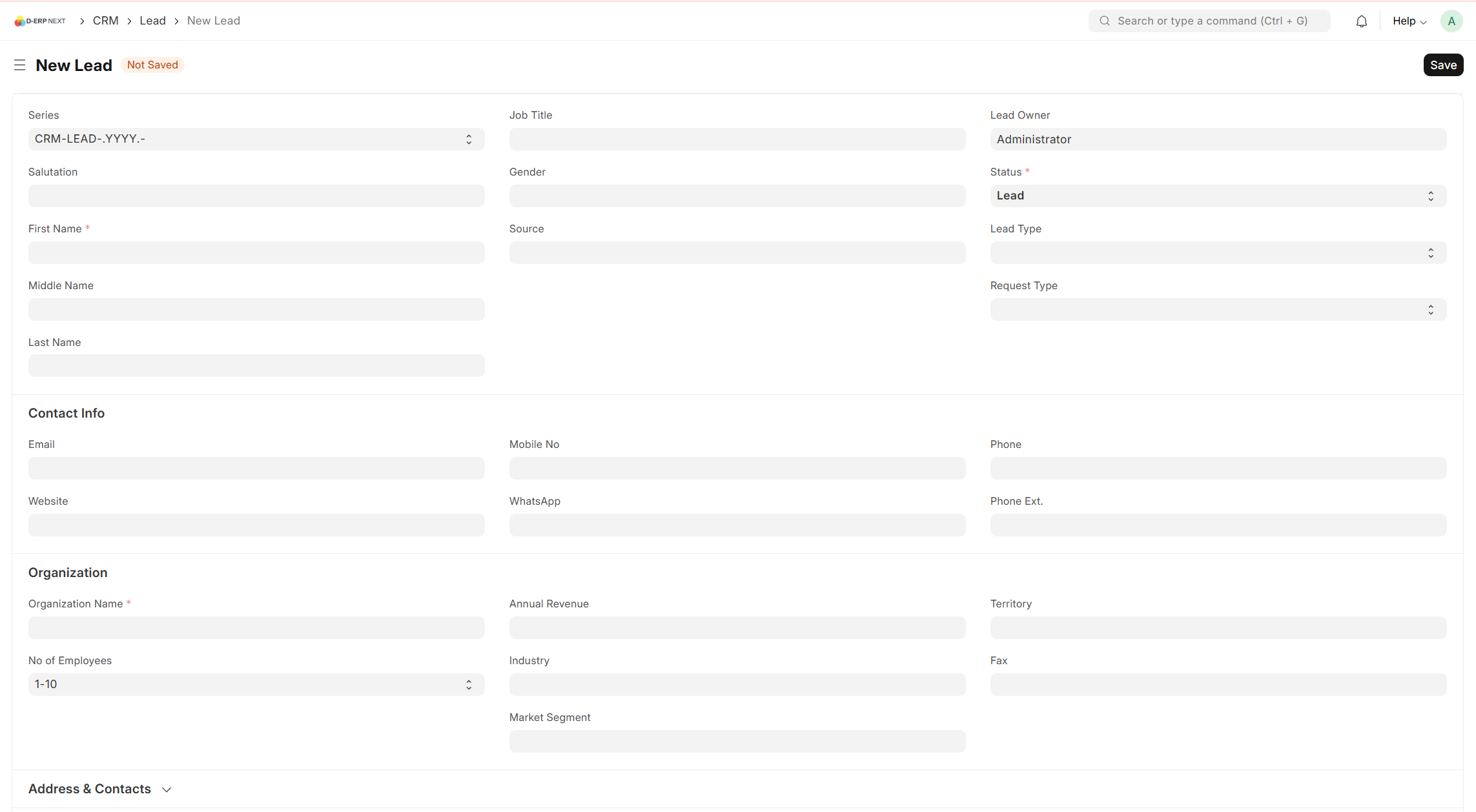
Task: Click the search magnifier icon
Action: [1104, 21]
